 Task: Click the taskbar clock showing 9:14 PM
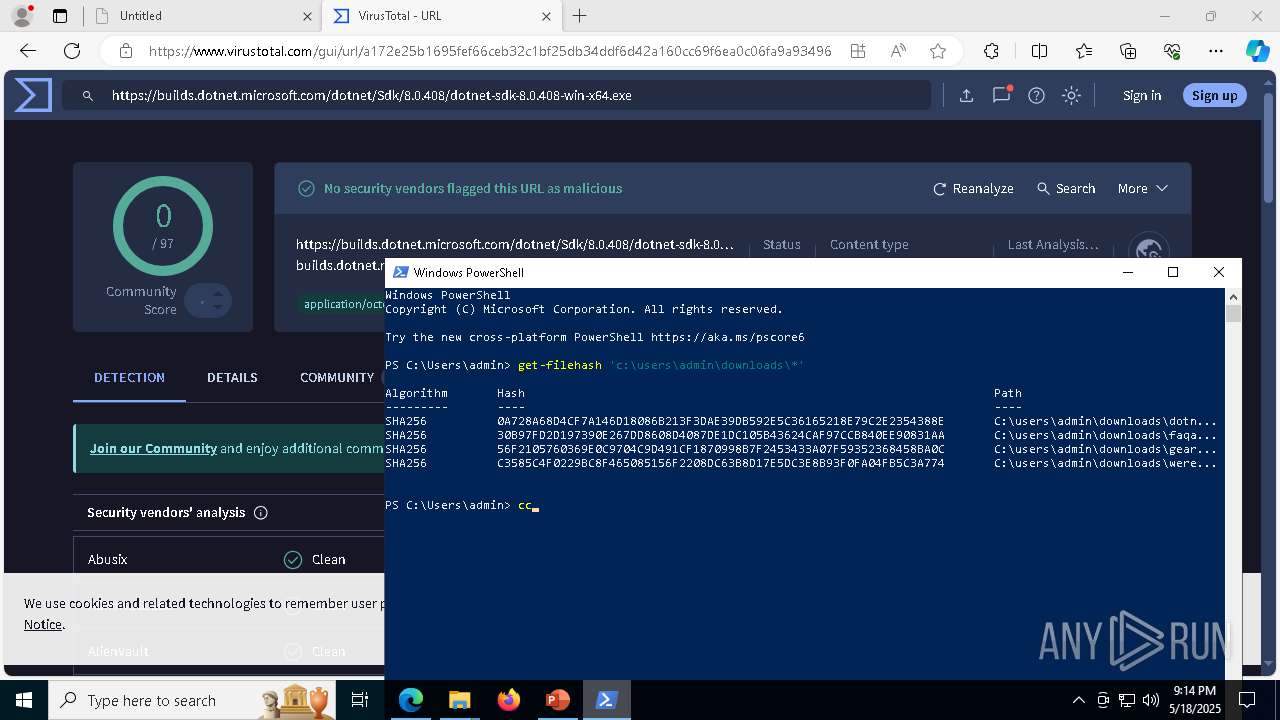(1195, 700)
